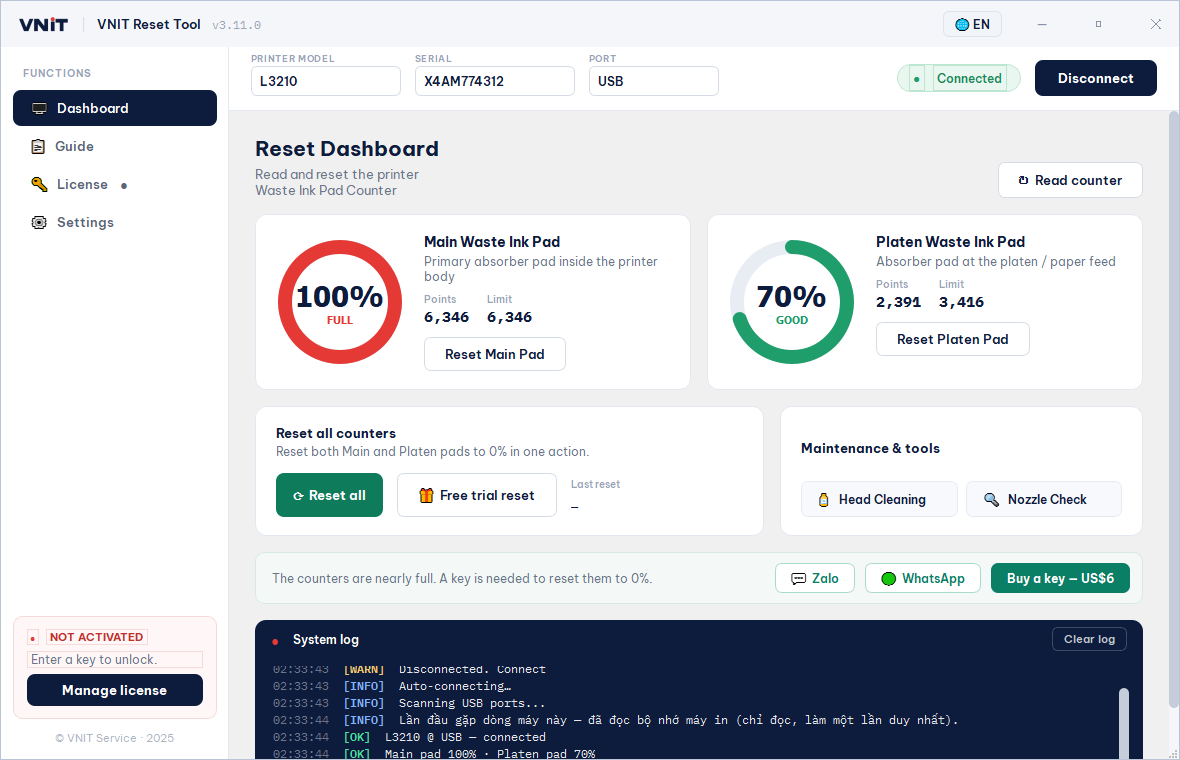
Task: Open the Guide section
Action: point(115,147)
